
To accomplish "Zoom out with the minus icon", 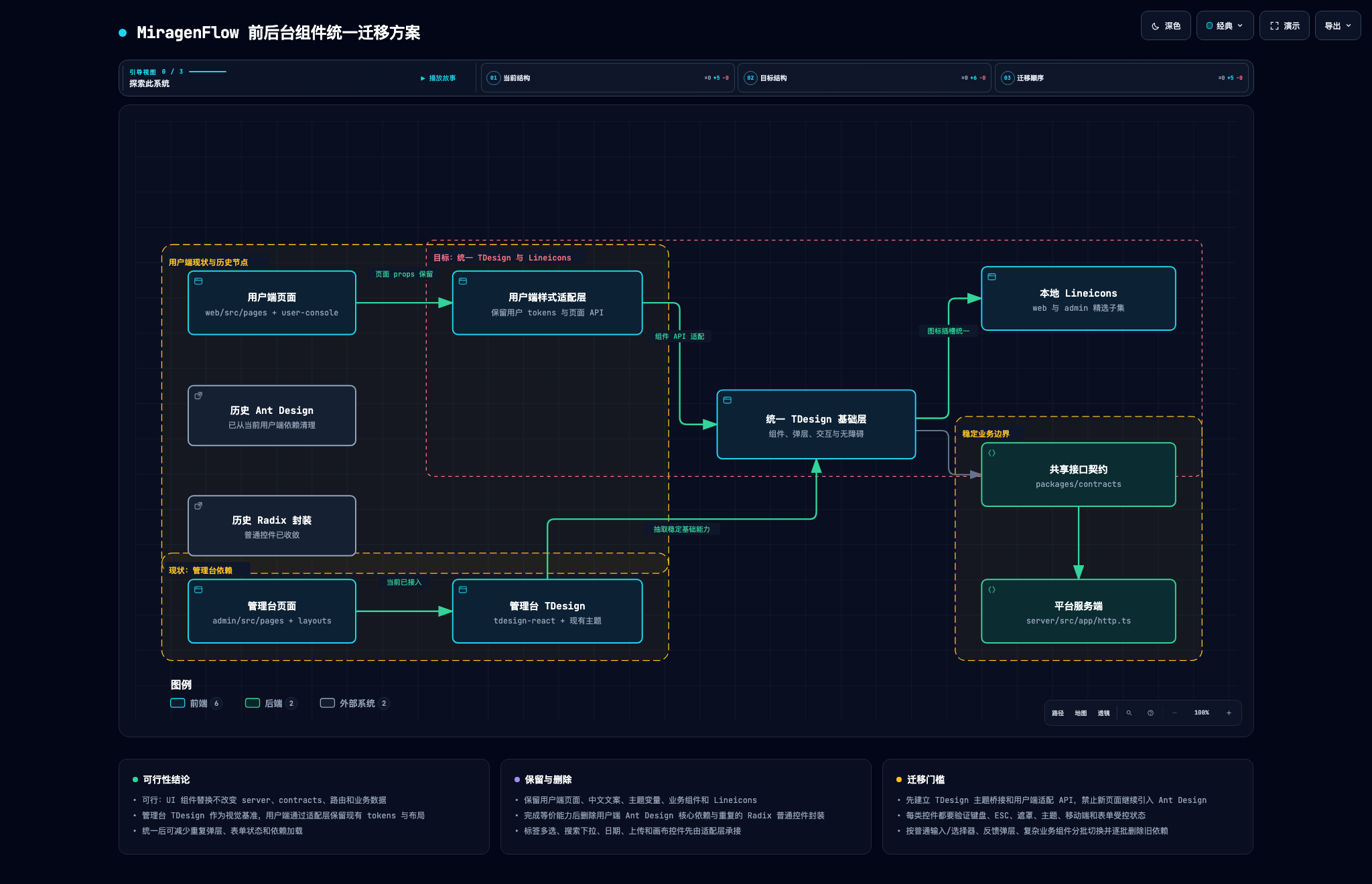I will [1174, 713].
